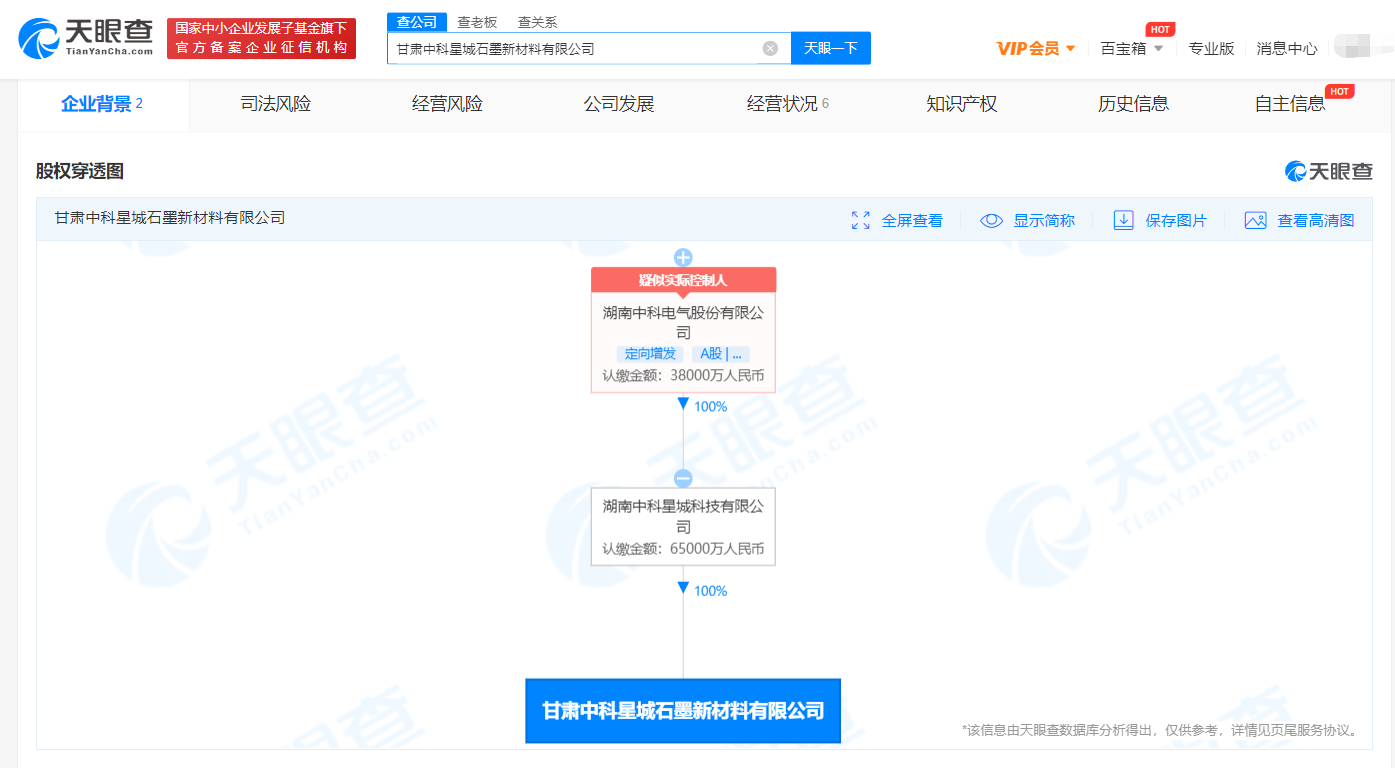Collapse 湖南中科星城科技 node with minus icon
The width and height of the screenshot is (1395, 768).
(x=683, y=478)
